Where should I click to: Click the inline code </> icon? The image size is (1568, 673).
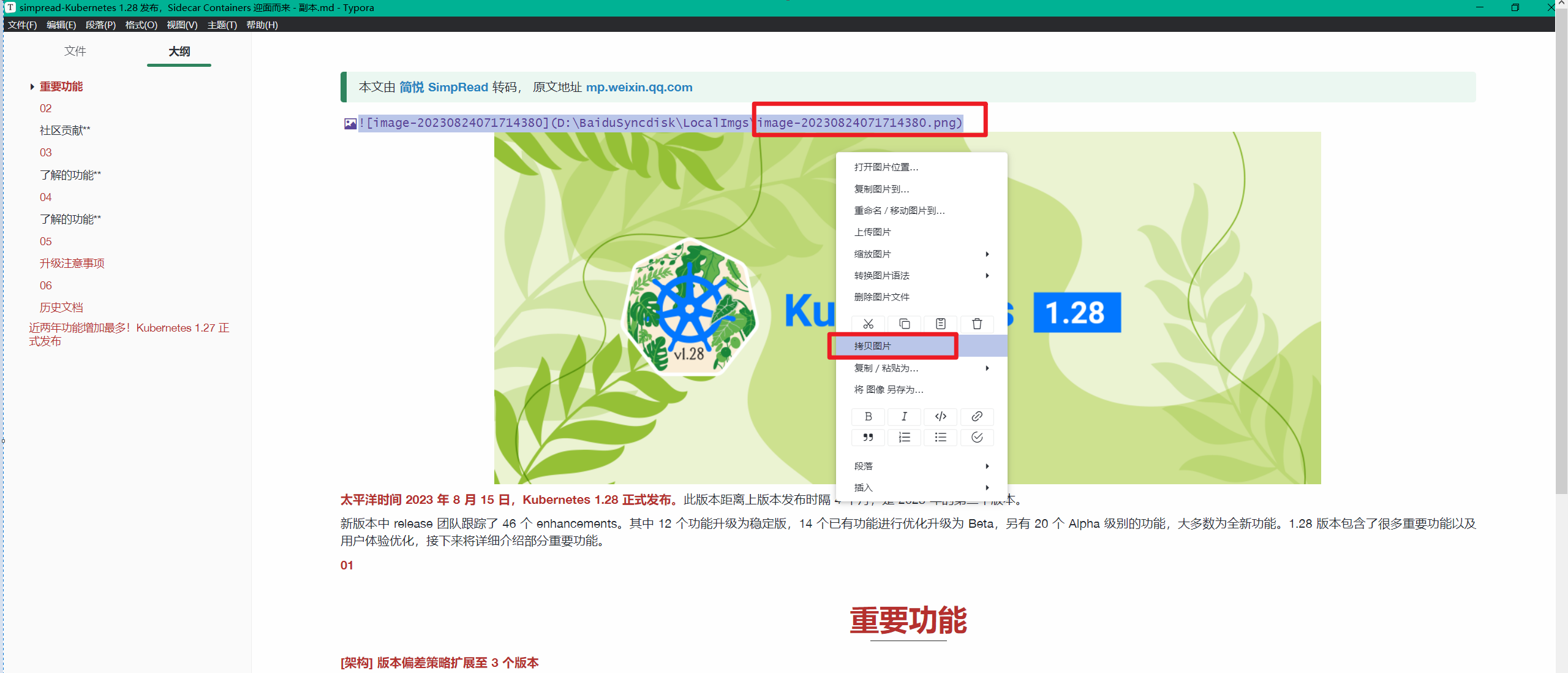(940, 417)
